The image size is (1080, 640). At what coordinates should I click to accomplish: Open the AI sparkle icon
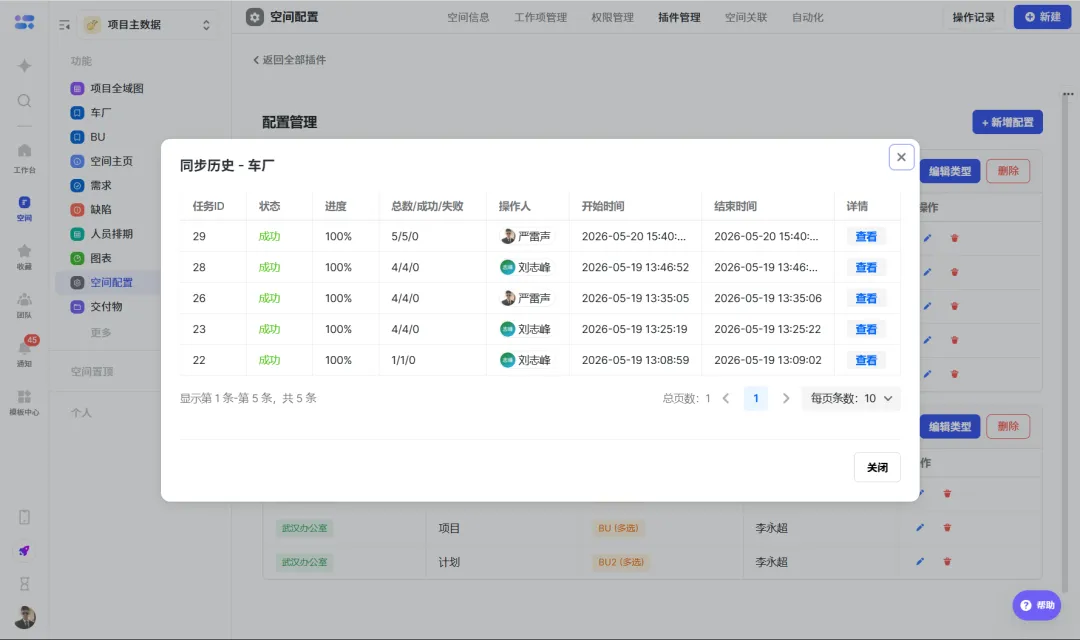tap(24, 65)
